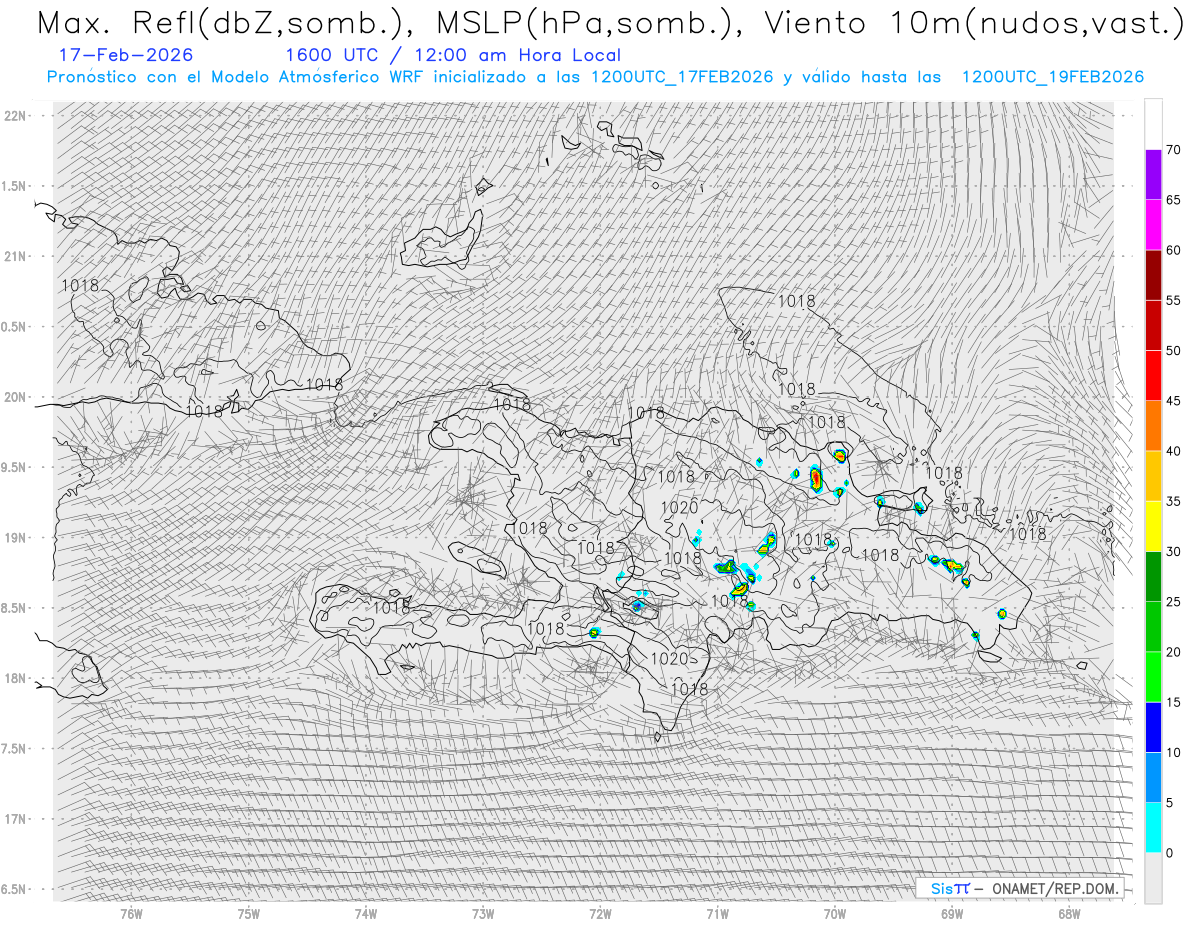Viewport: 1200px width, 927px height.
Task: Click the "68W" longitude label
Action: click(x=1069, y=914)
